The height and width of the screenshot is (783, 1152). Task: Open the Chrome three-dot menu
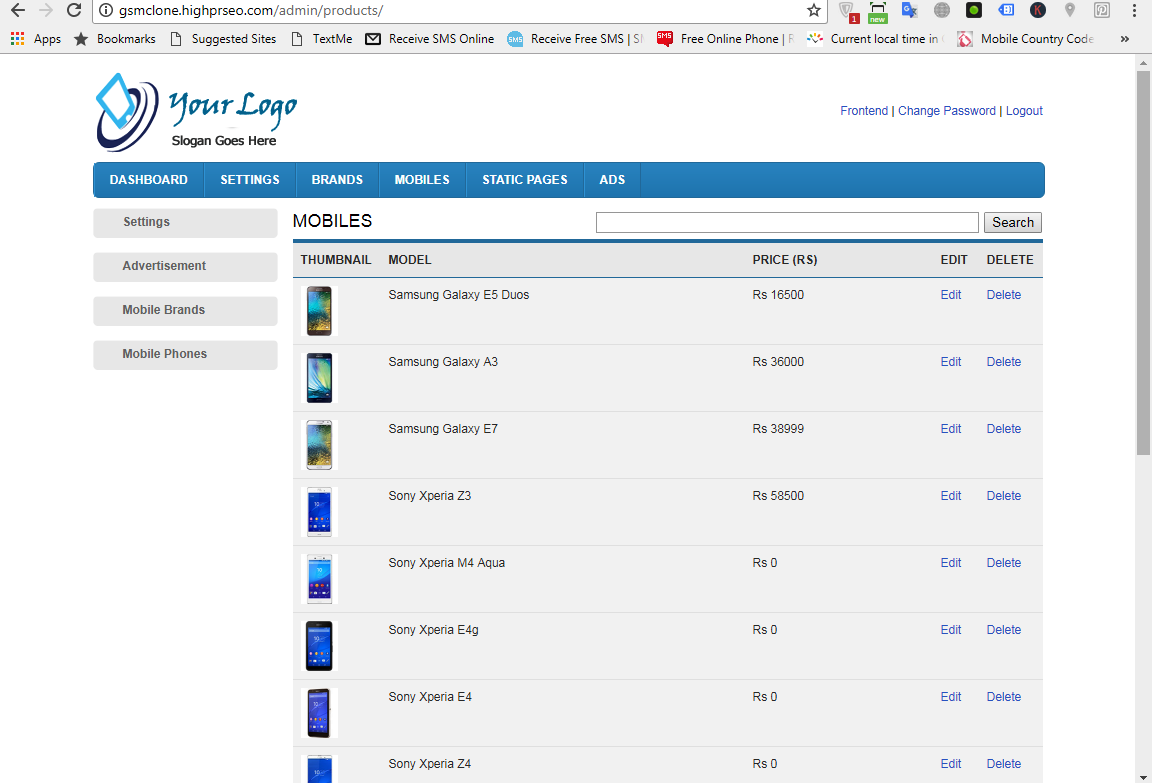[x=1134, y=10]
